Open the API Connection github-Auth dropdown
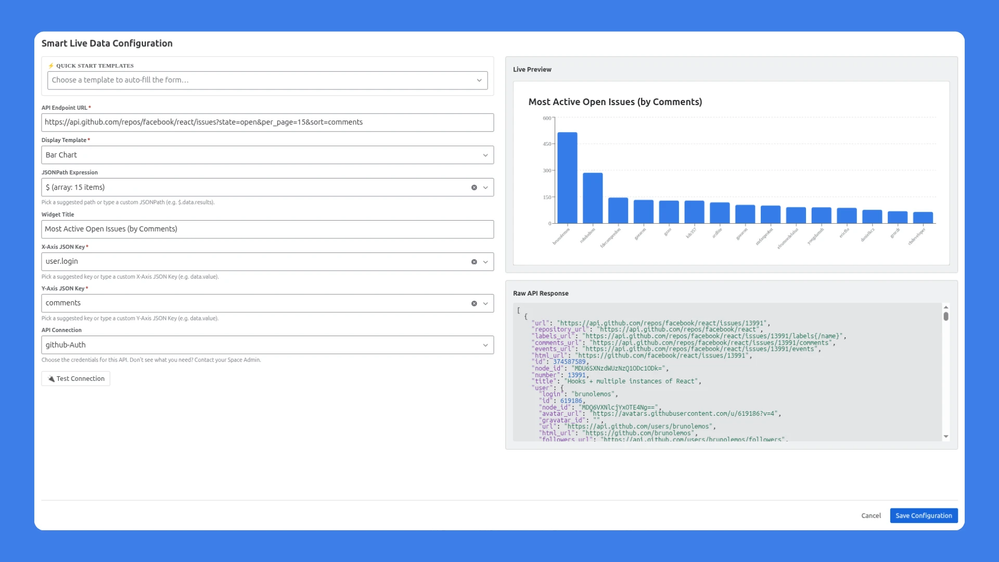The height and width of the screenshot is (562, 999). pos(268,345)
